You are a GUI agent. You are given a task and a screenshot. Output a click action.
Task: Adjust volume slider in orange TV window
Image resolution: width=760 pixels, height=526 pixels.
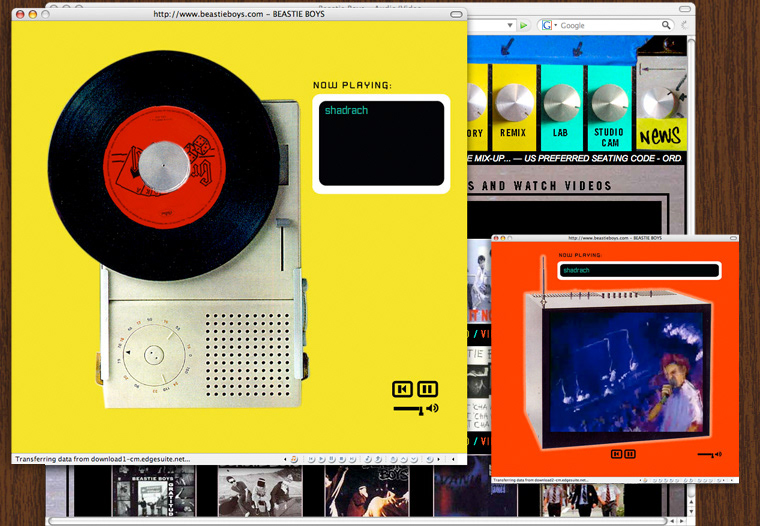pos(705,455)
